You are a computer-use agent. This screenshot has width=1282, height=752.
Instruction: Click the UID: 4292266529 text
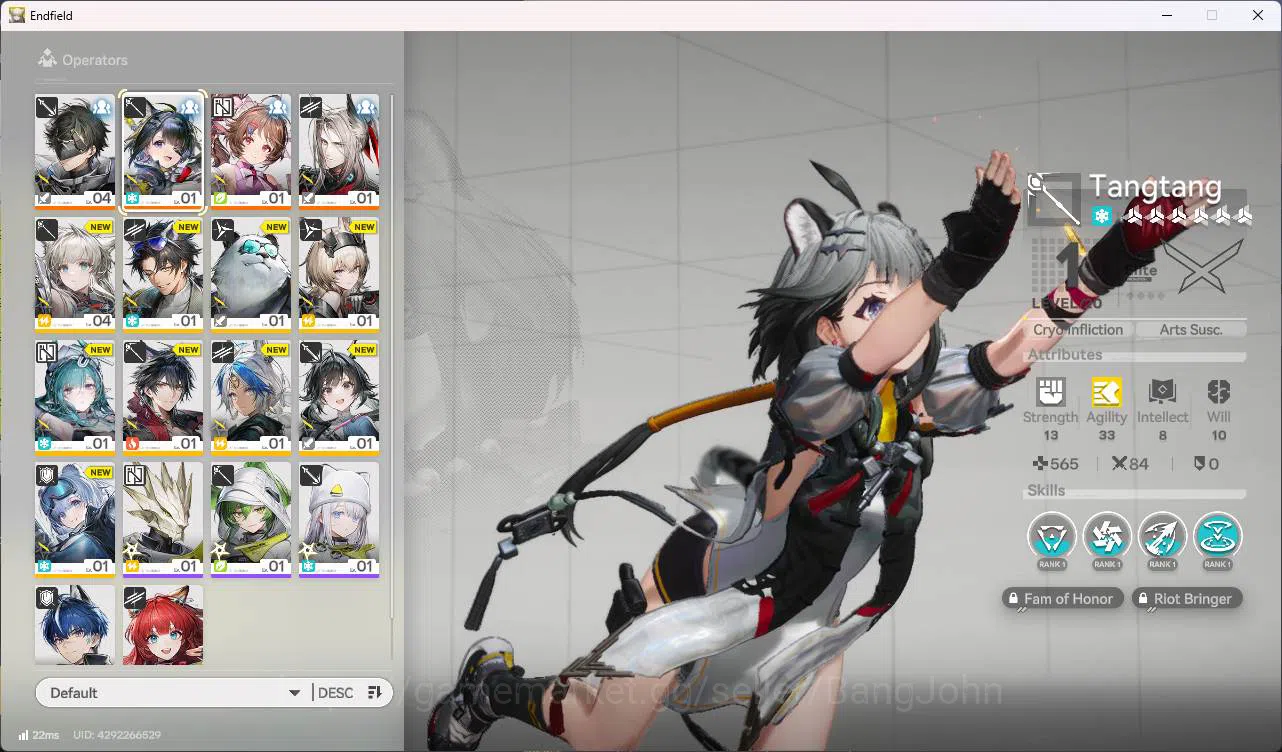[x=117, y=735]
